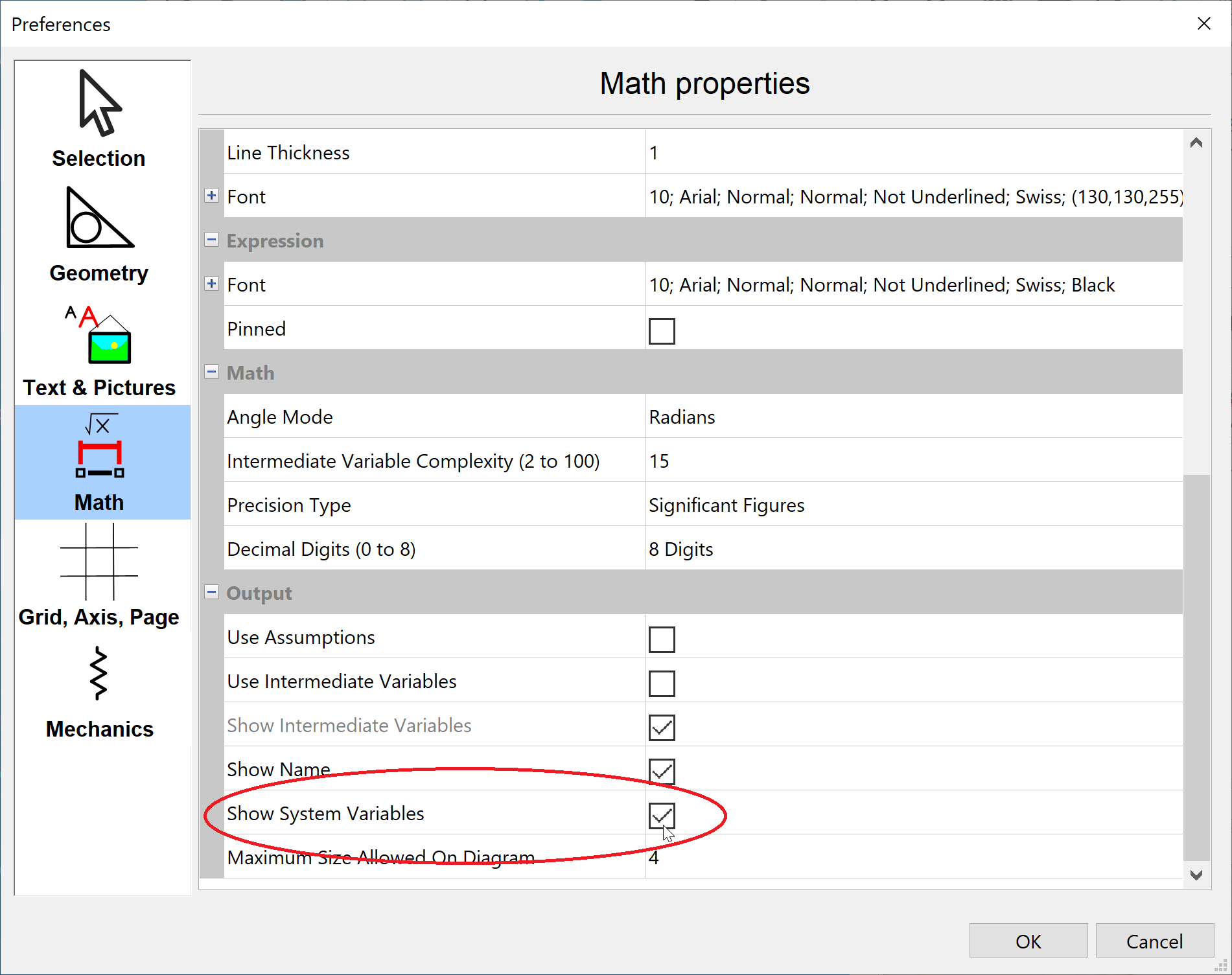Click the OK button

(1028, 941)
